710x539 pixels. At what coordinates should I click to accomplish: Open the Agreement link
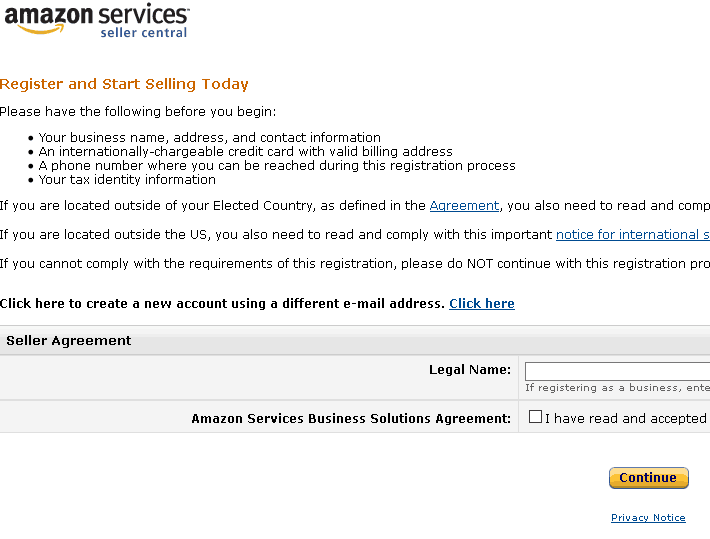click(464, 206)
